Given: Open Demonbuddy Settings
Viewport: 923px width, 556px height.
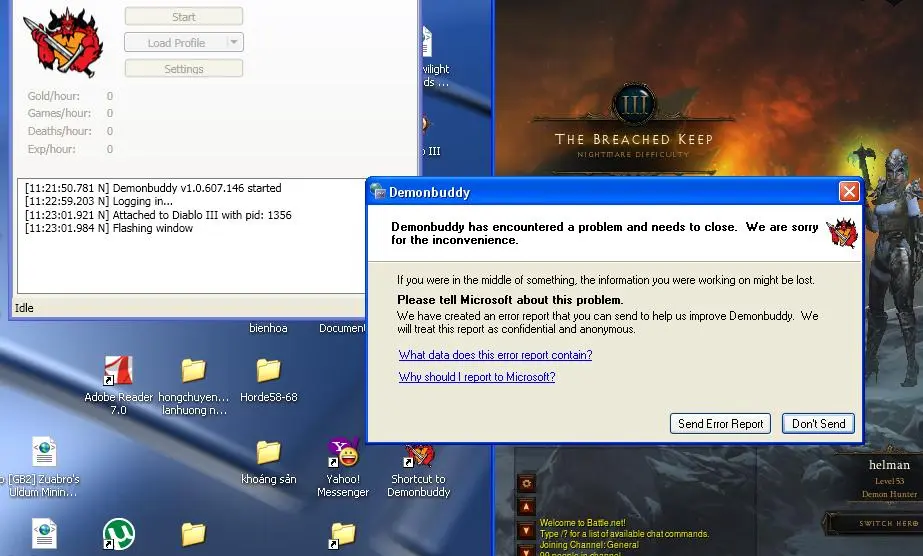Looking at the screenshot, I should [x=183, y=69].
